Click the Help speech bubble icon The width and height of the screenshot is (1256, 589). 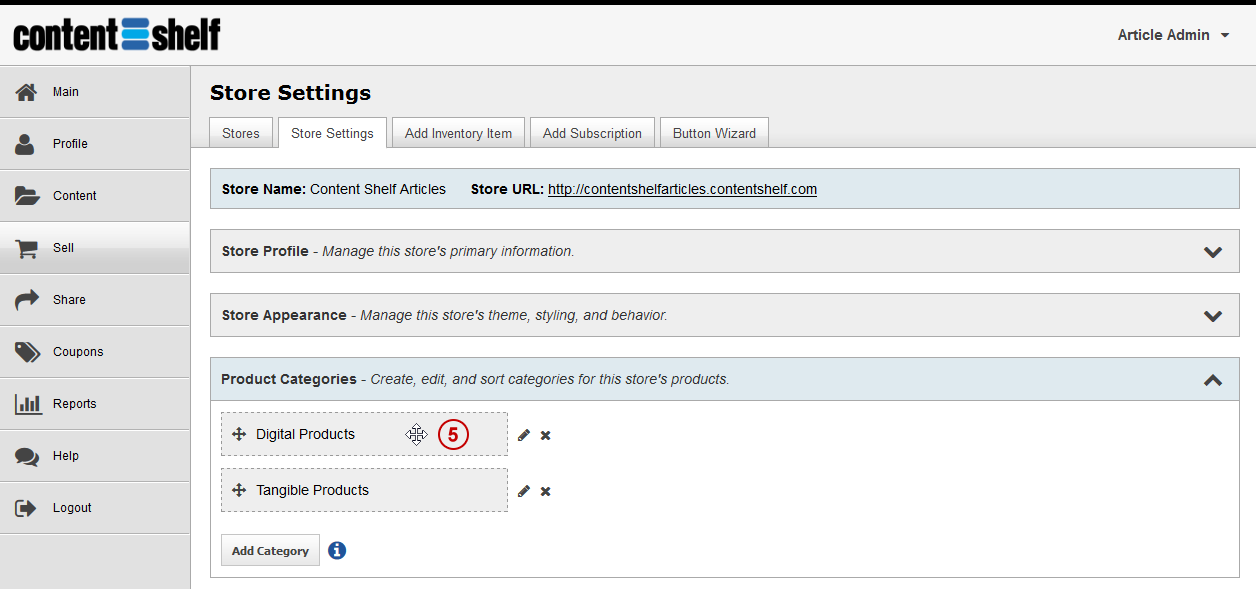tap(27, 456)
